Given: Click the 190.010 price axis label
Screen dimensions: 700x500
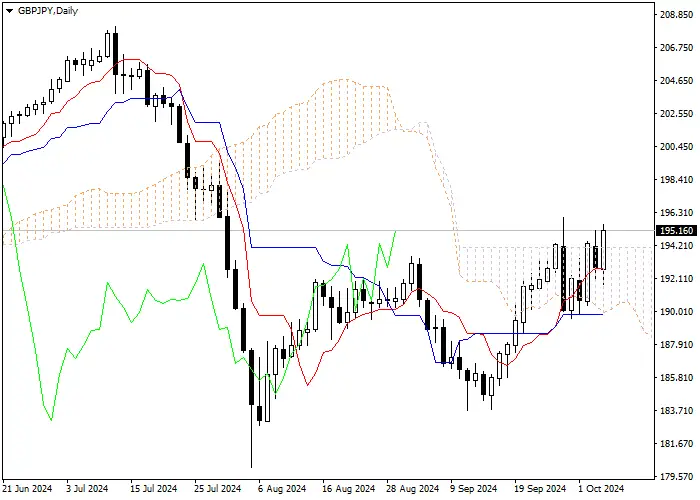Looking at the screenshot, I should (676, 312).
